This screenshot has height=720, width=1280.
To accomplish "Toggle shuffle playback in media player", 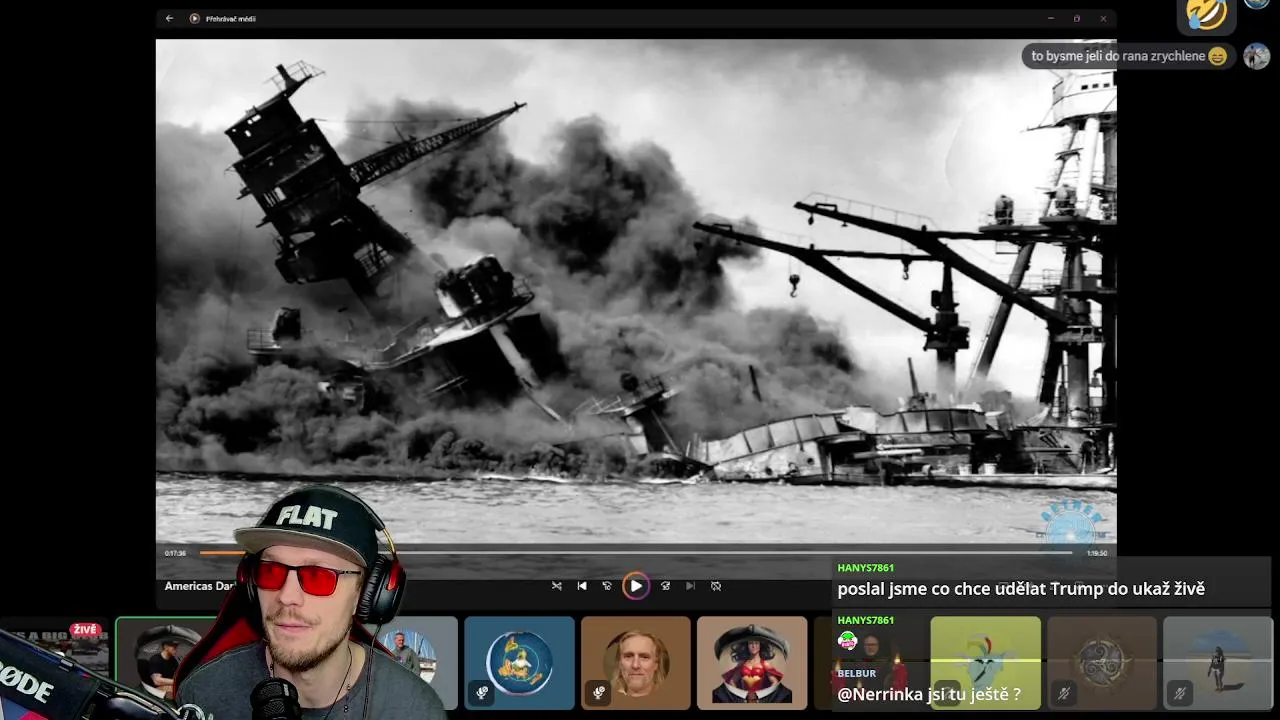I will 557,586.
